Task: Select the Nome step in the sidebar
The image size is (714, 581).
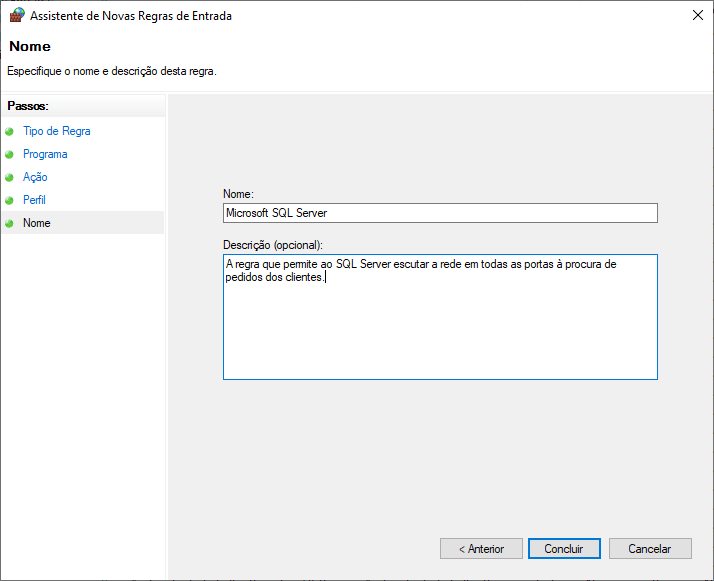Action: click(37, 223)
